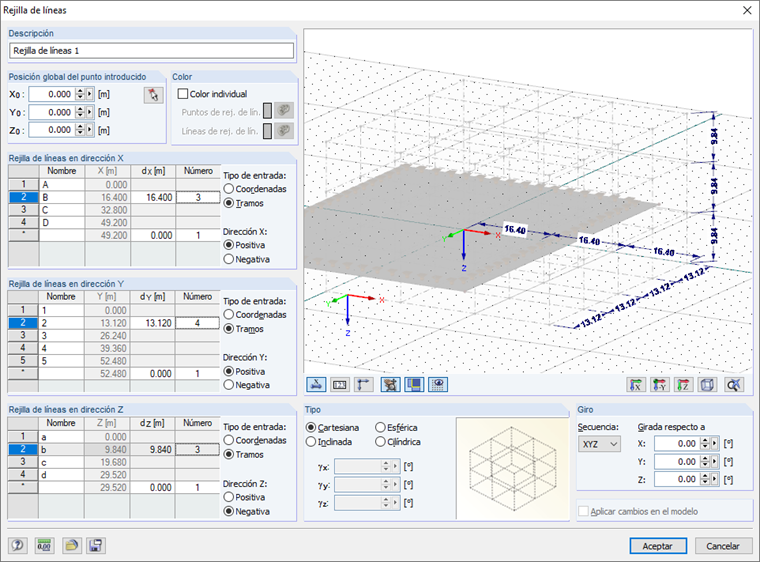Image resolution: width=760 pixels, height=562 pixels.
Task: Click the grid type preview thumbnail
Action: point(512,468)
